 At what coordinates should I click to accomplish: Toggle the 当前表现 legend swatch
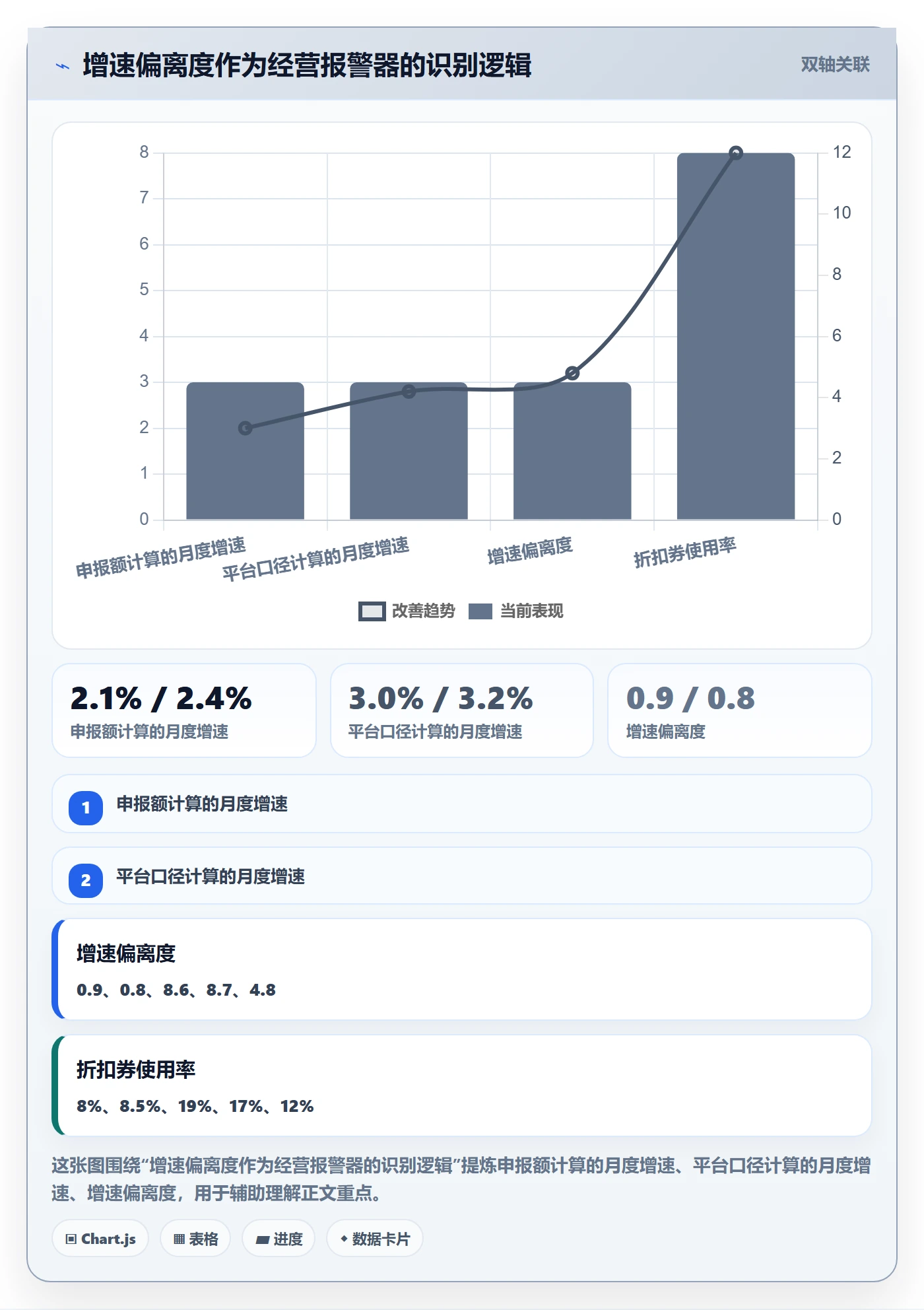coord(480,611)
